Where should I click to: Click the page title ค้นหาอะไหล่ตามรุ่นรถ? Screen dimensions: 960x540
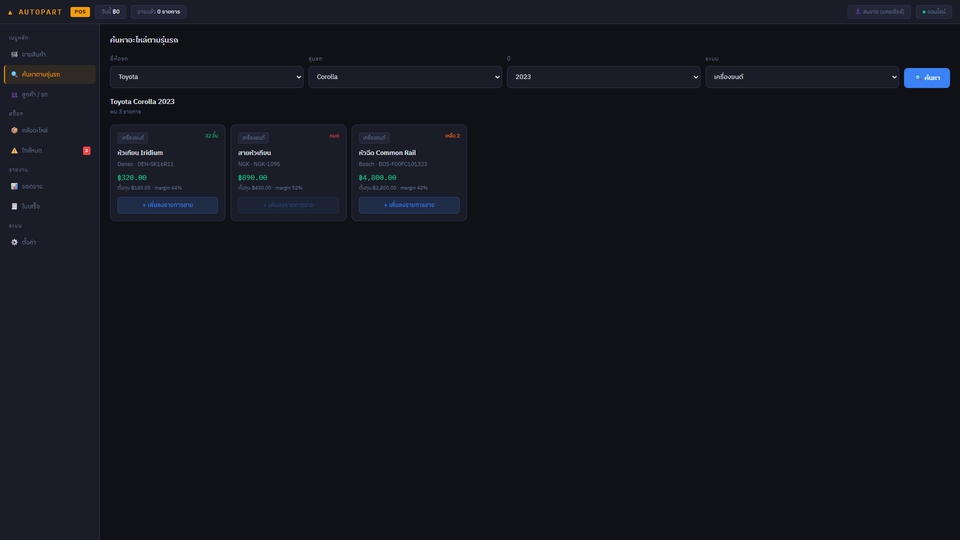[144, 40]
